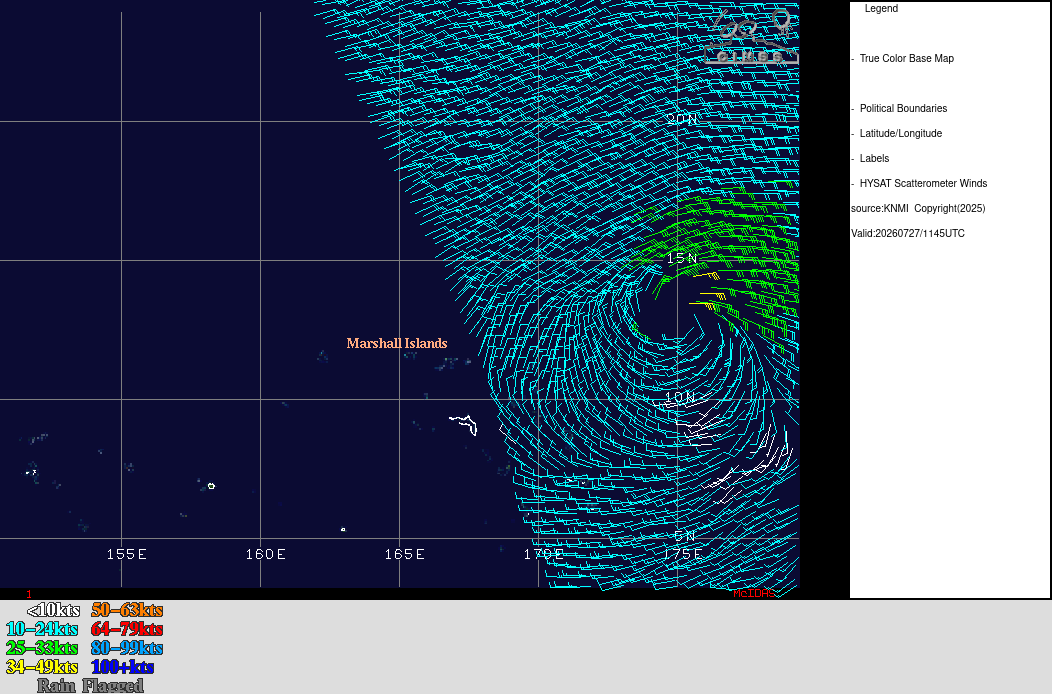Click the Legend heading
The height and width of the screenshot is (694, 1052).
[881, 9]
